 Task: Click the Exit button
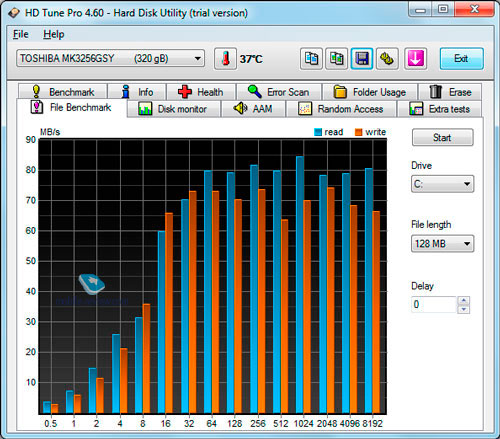pyautogui.click(x=461, y=59)
